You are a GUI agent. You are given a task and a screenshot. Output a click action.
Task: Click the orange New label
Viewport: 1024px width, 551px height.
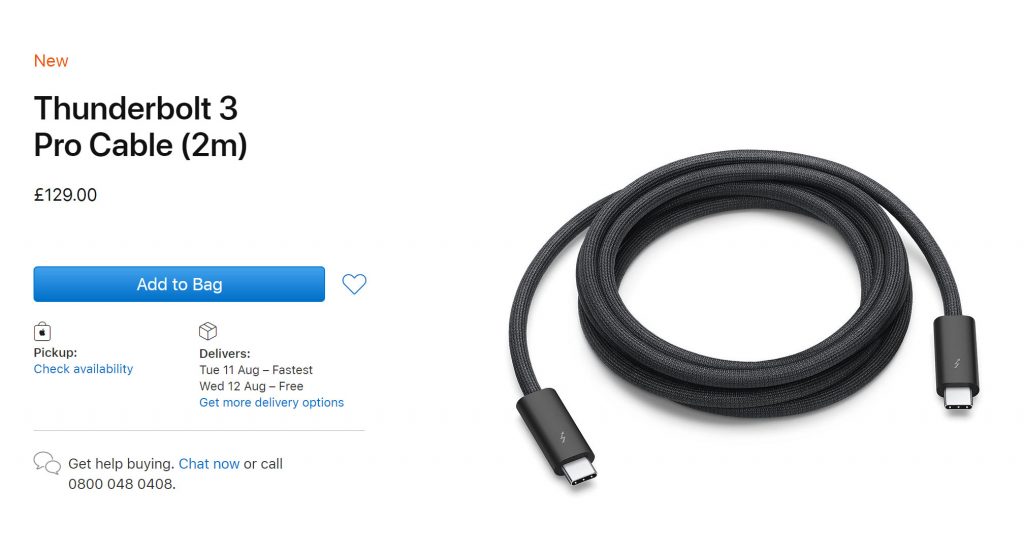pos(51,61)
